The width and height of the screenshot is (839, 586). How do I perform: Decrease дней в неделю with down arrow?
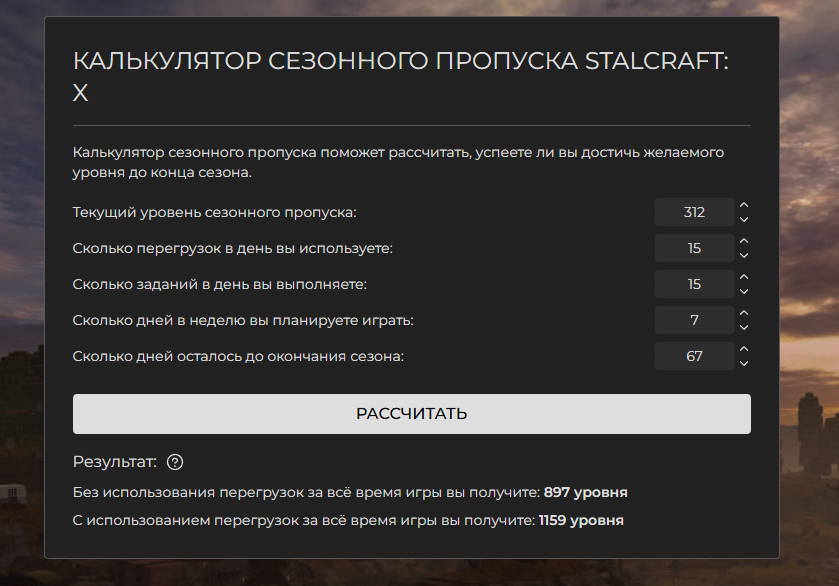point(743,326)
